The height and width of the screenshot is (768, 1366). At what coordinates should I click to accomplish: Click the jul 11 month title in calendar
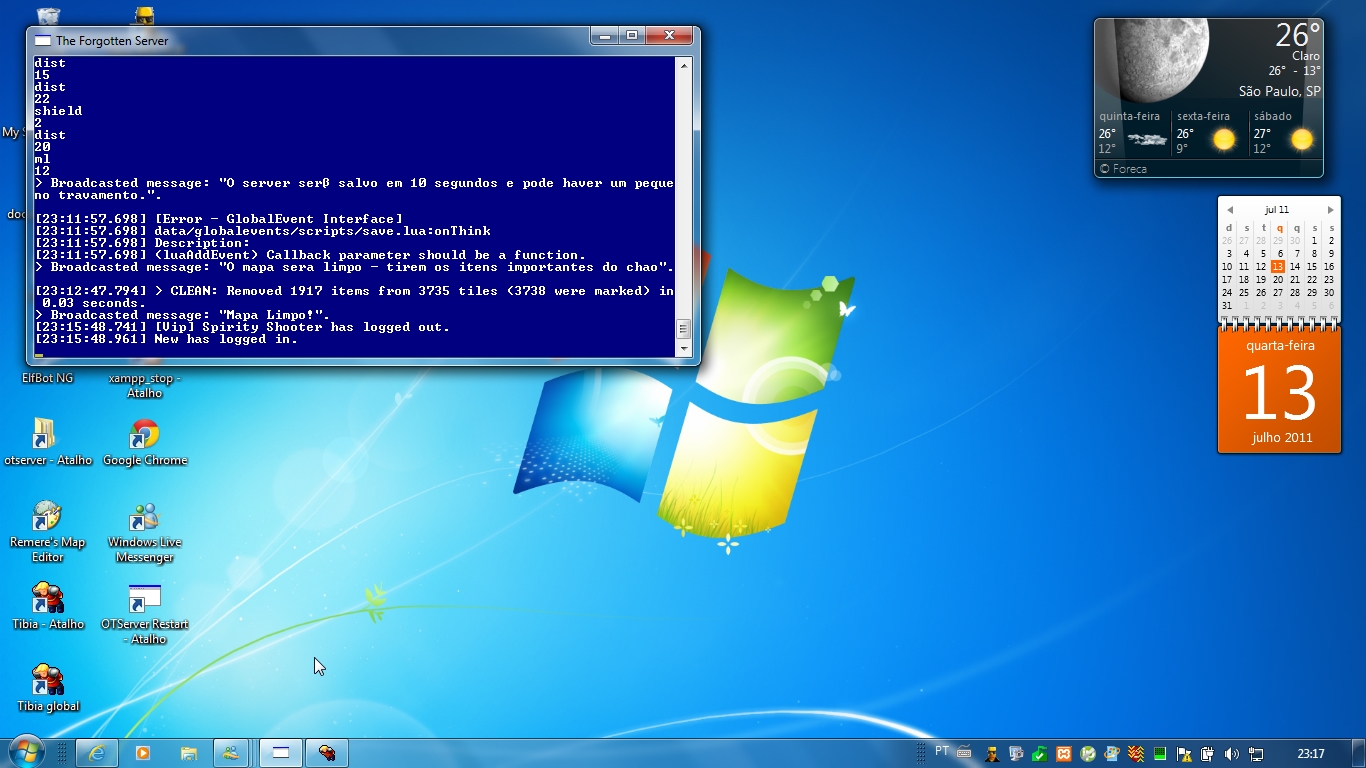[x=1277, y=210]
